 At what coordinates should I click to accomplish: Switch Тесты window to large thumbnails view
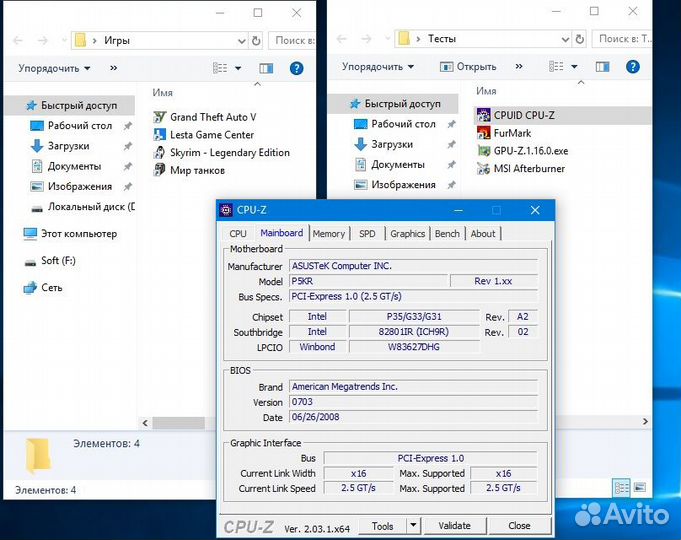(x=640, y=487)
